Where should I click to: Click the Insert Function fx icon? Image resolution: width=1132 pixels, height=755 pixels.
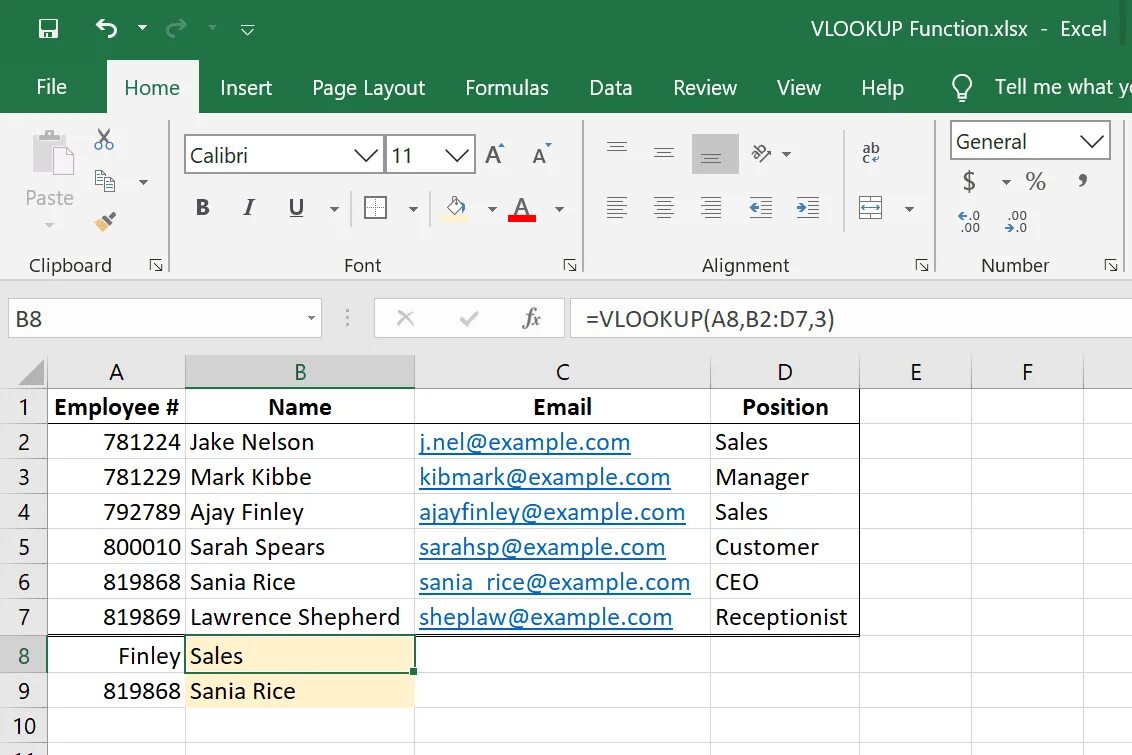[531, 318]
